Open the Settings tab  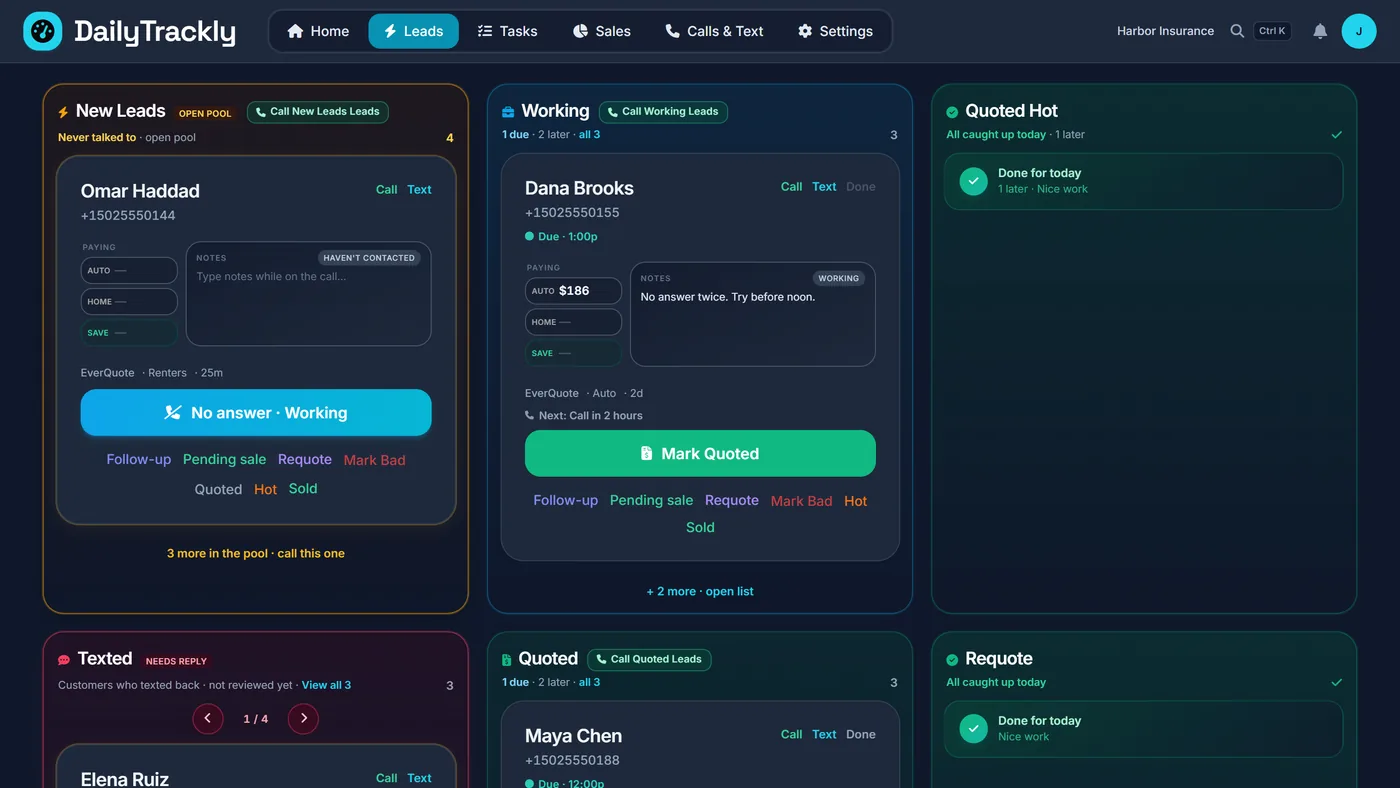point(835,31)
